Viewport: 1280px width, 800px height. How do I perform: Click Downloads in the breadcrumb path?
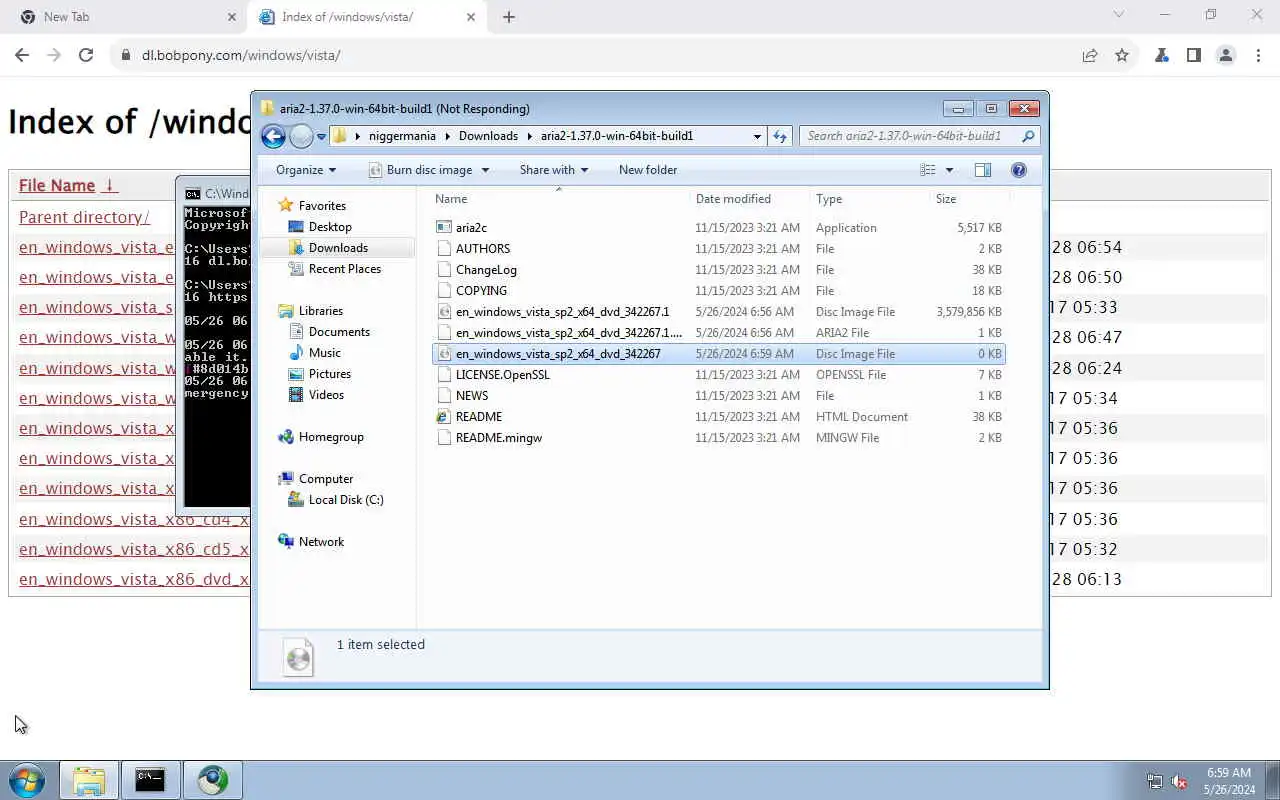tap(488, 136)
